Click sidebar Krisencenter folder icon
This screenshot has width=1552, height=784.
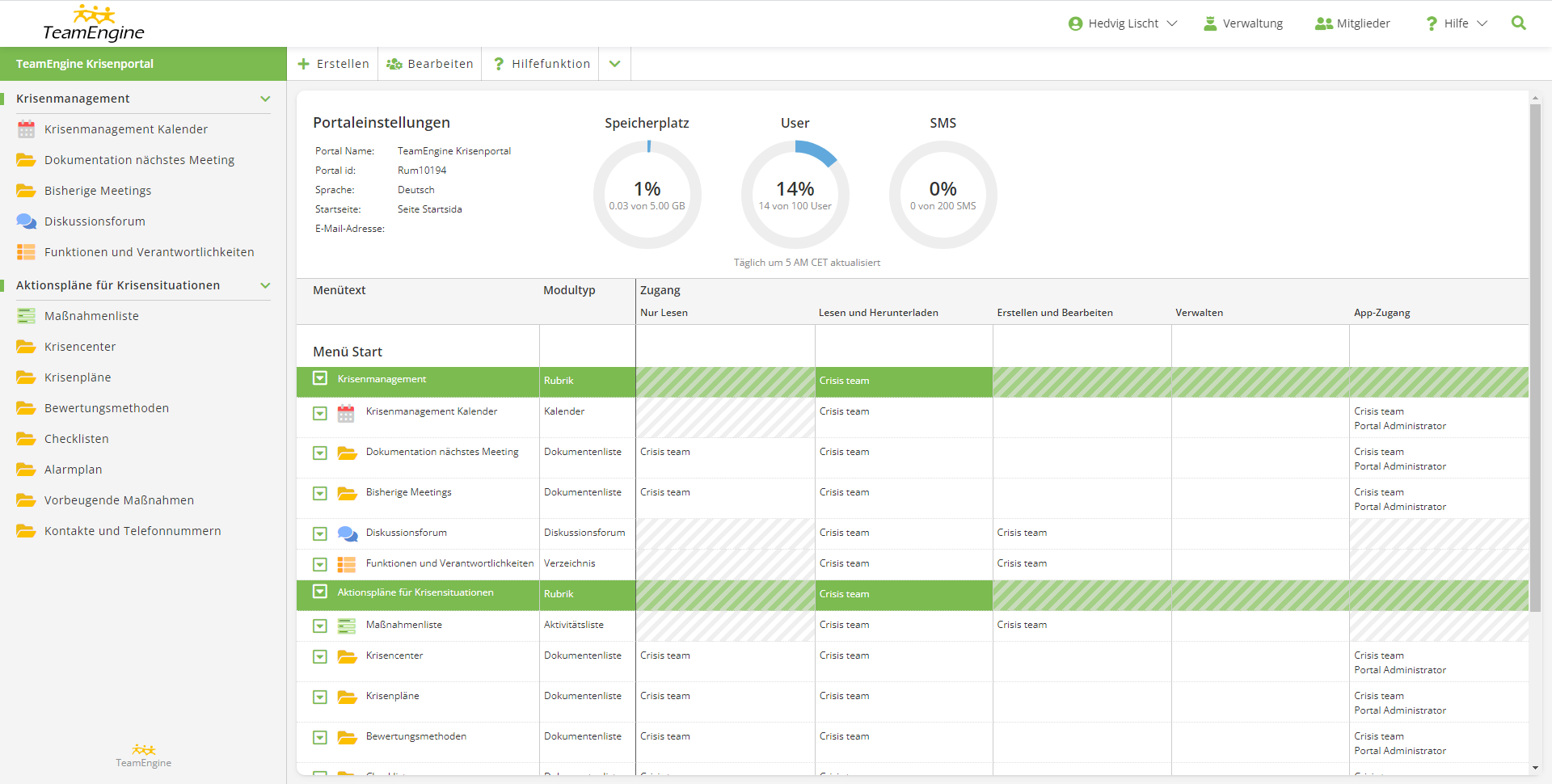tap(26, 347)
